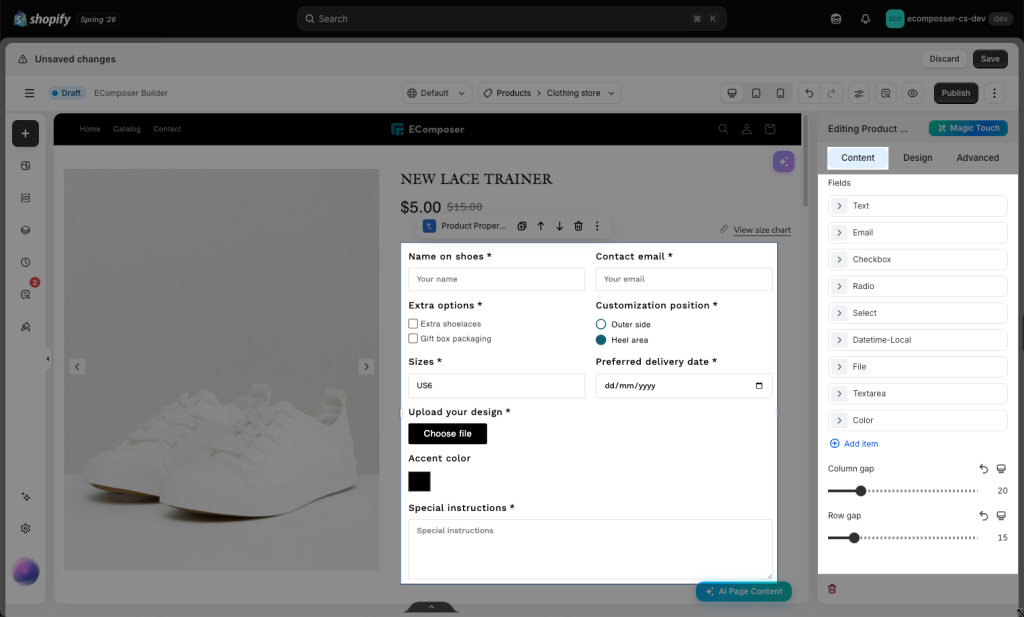Duplicate the Product Properties element
Viewport: 1024px width, 617px height.
pyautogui.click(x=522, y=226)
